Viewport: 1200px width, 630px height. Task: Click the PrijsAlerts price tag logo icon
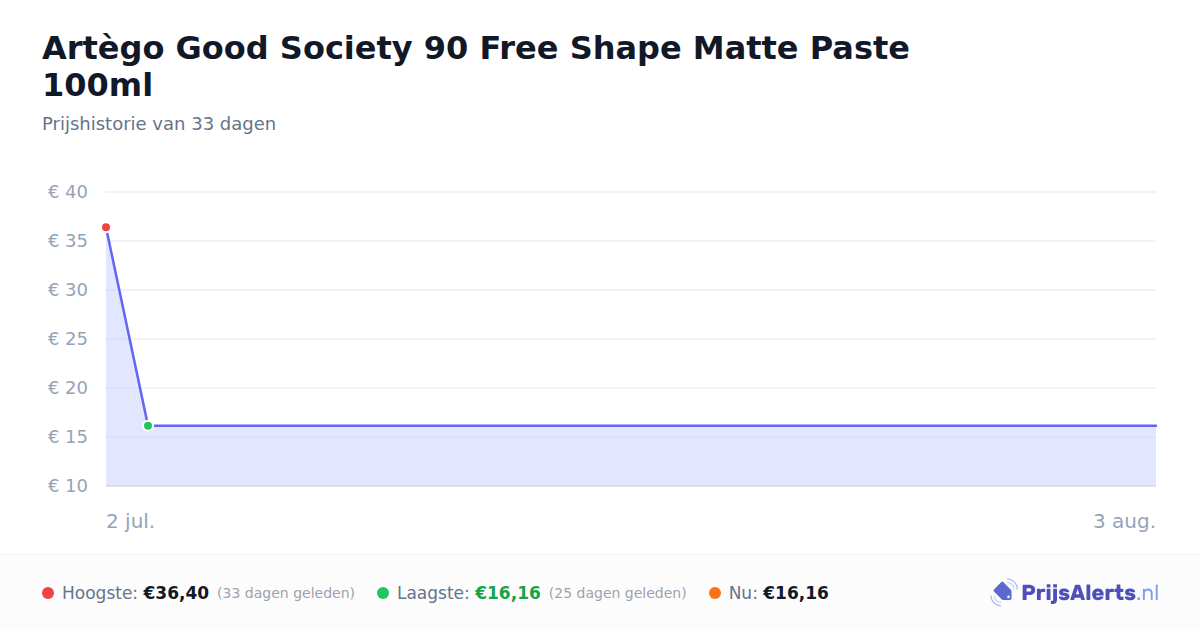click(x=1003, y=593)
